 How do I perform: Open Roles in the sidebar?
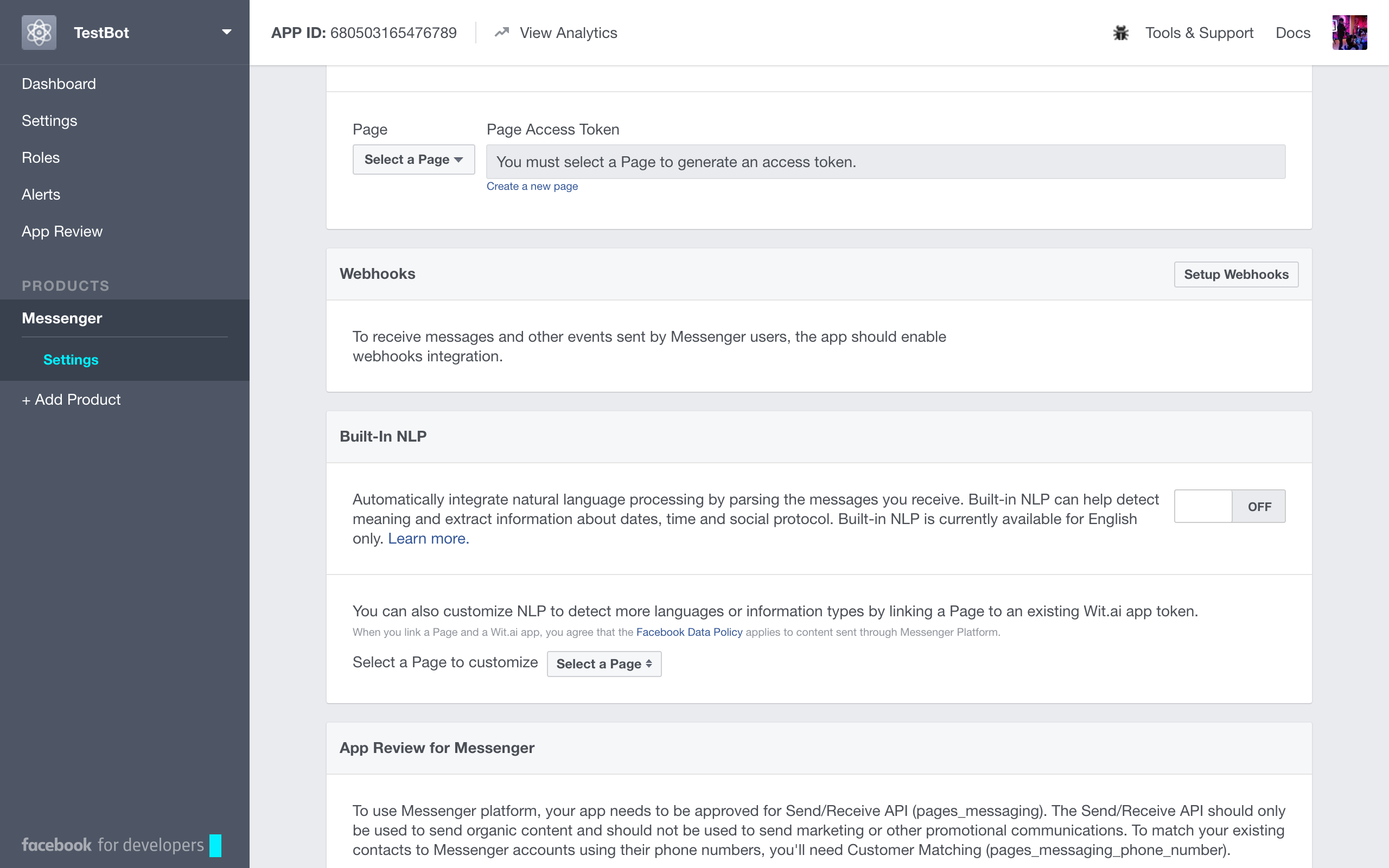click(41, 157)
